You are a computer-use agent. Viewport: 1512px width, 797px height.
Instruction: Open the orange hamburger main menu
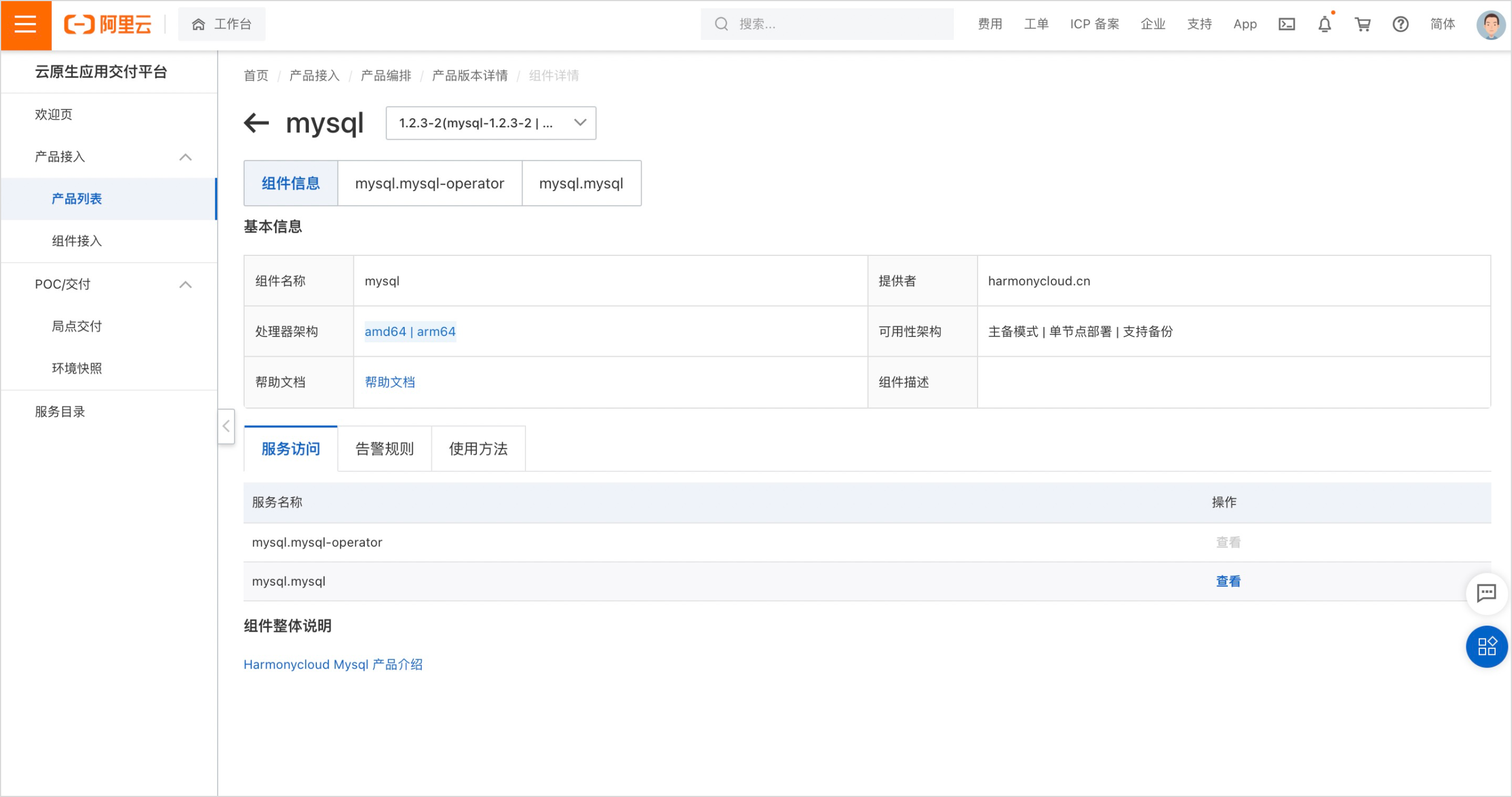(x=26, y=25)
